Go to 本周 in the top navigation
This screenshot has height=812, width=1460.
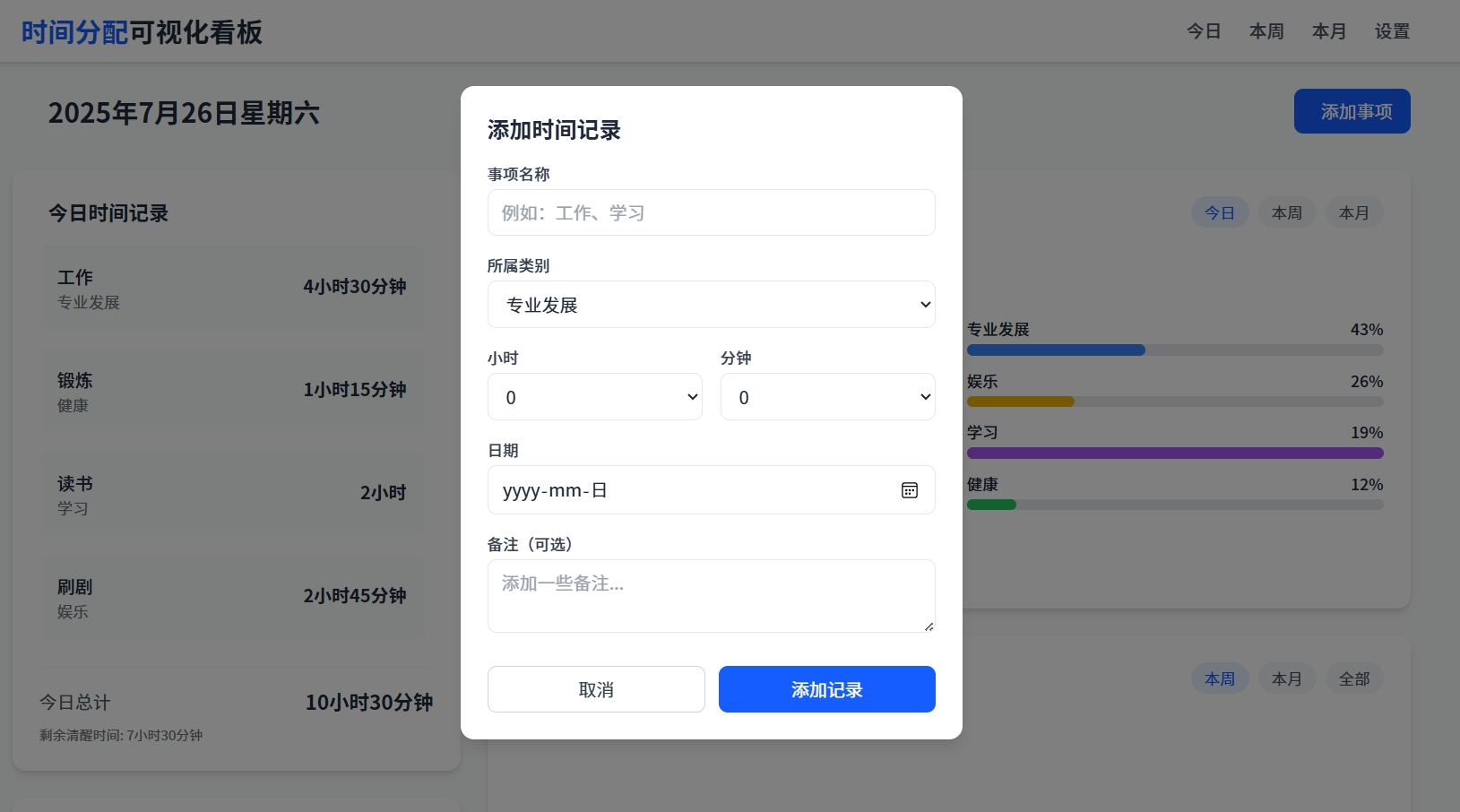coord(1266,31)
